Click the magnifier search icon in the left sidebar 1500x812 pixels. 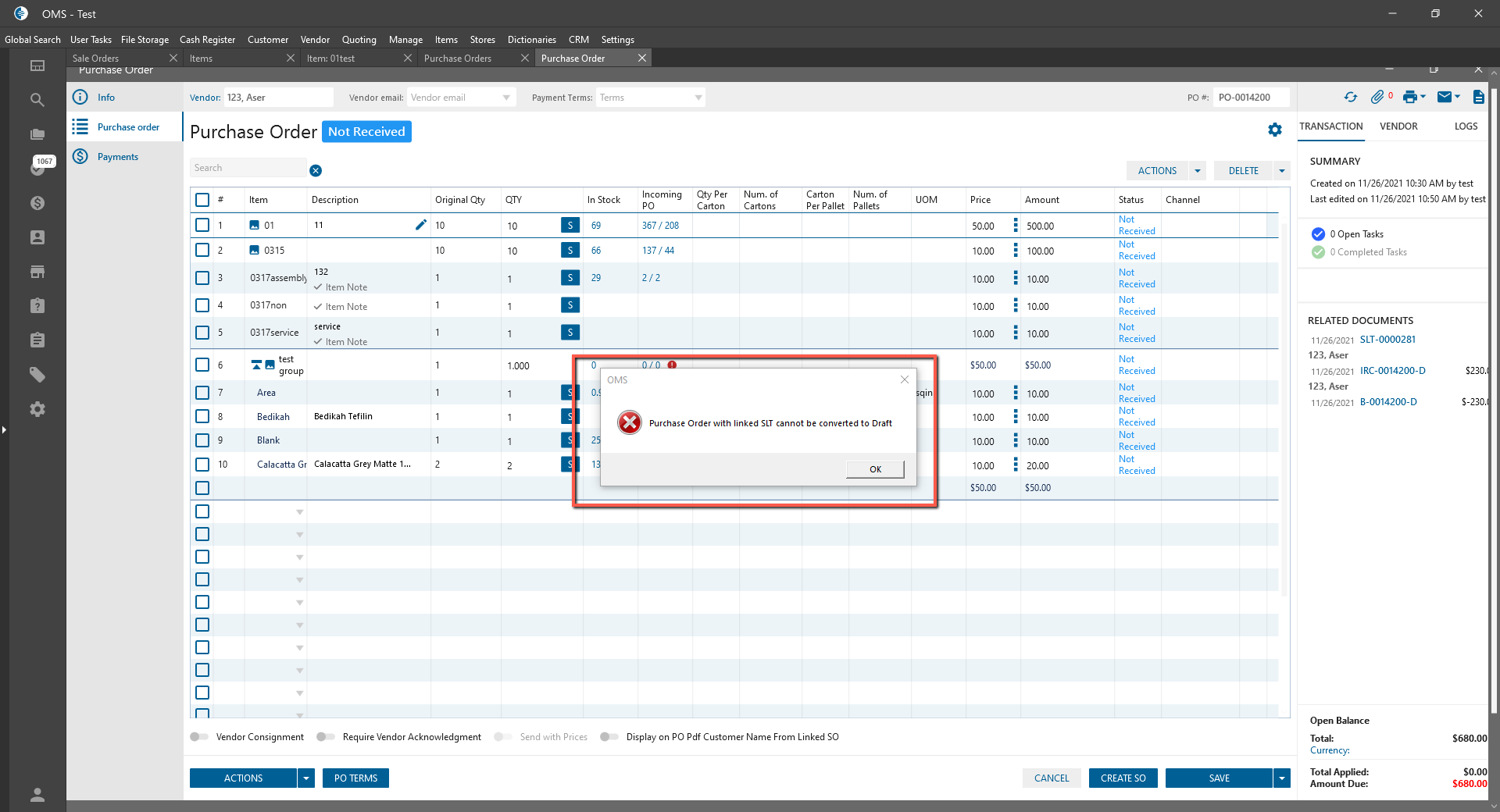pos(37,100)
